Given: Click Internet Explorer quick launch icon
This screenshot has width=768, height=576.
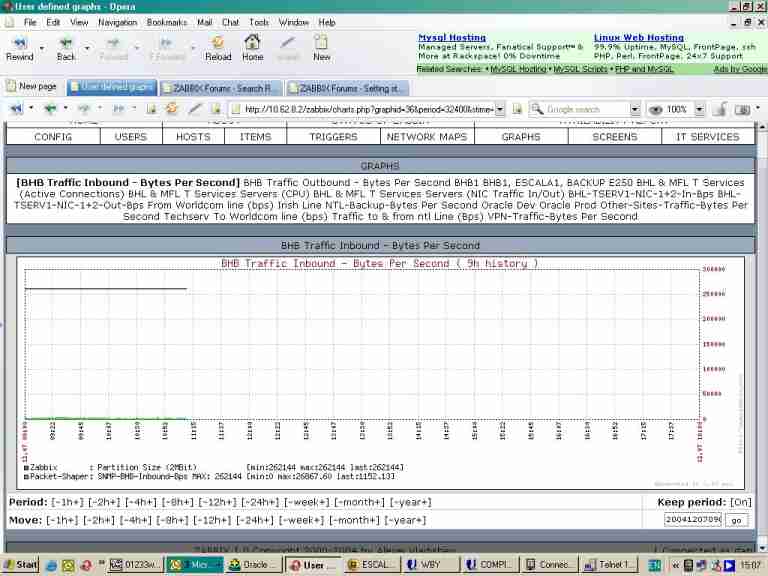Looking at the screenshot, I should point(51,565).
